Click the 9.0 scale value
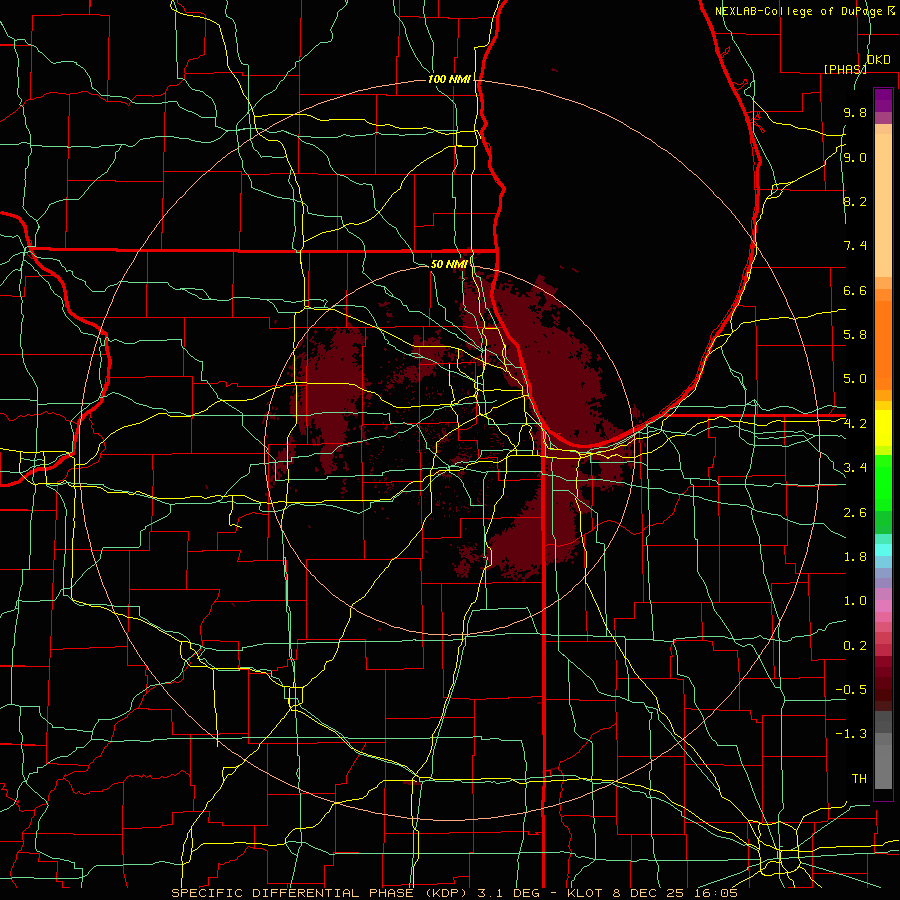 (x=855, y=157)
